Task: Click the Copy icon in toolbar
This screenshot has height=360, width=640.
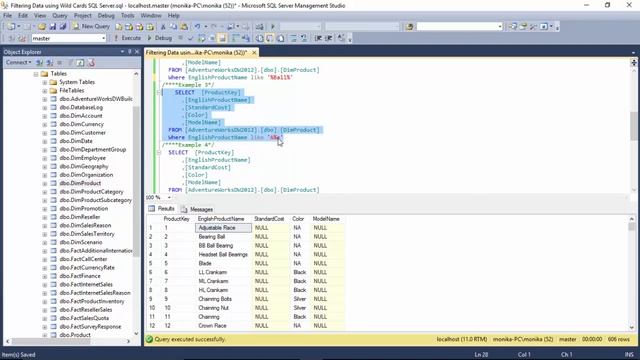Action: [173, 27]
